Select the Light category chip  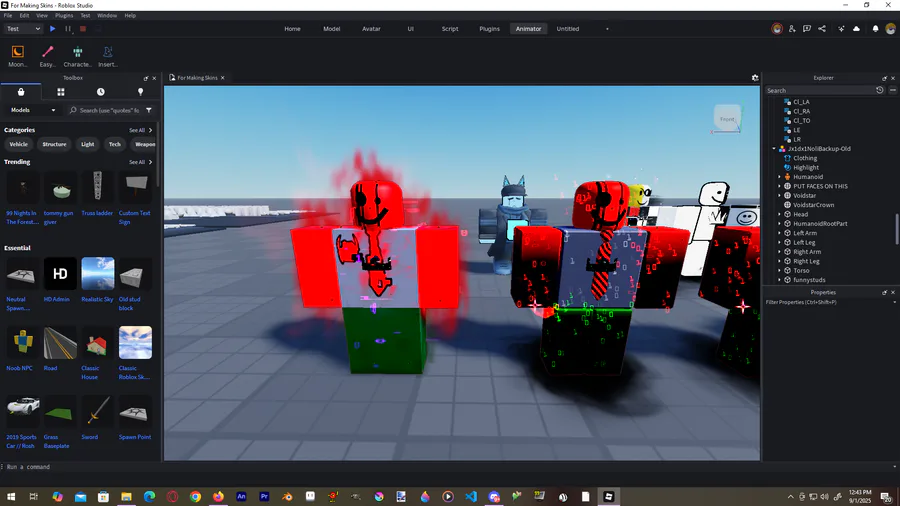click(x=87, y=145)
